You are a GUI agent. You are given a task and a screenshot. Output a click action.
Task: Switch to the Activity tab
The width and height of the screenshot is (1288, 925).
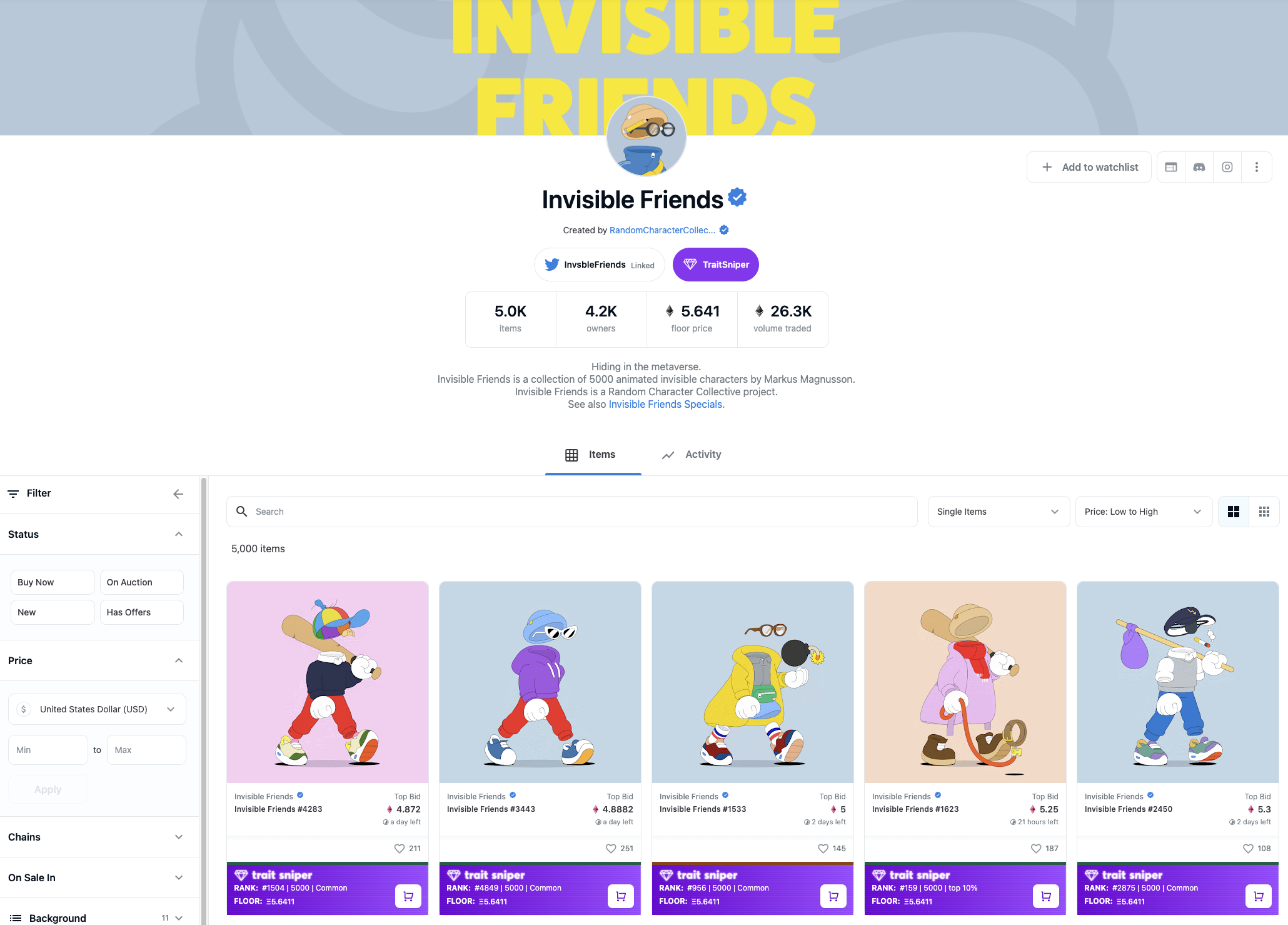692,455
